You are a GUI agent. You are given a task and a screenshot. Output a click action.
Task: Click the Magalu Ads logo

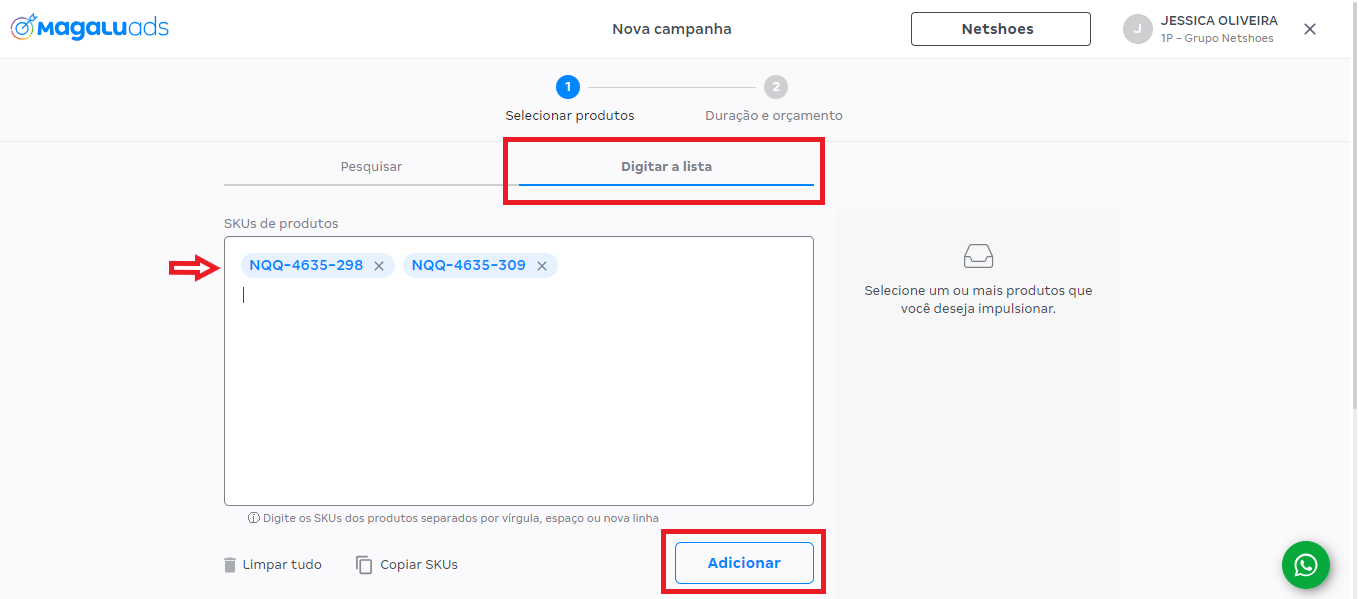[x=89, y=28]
